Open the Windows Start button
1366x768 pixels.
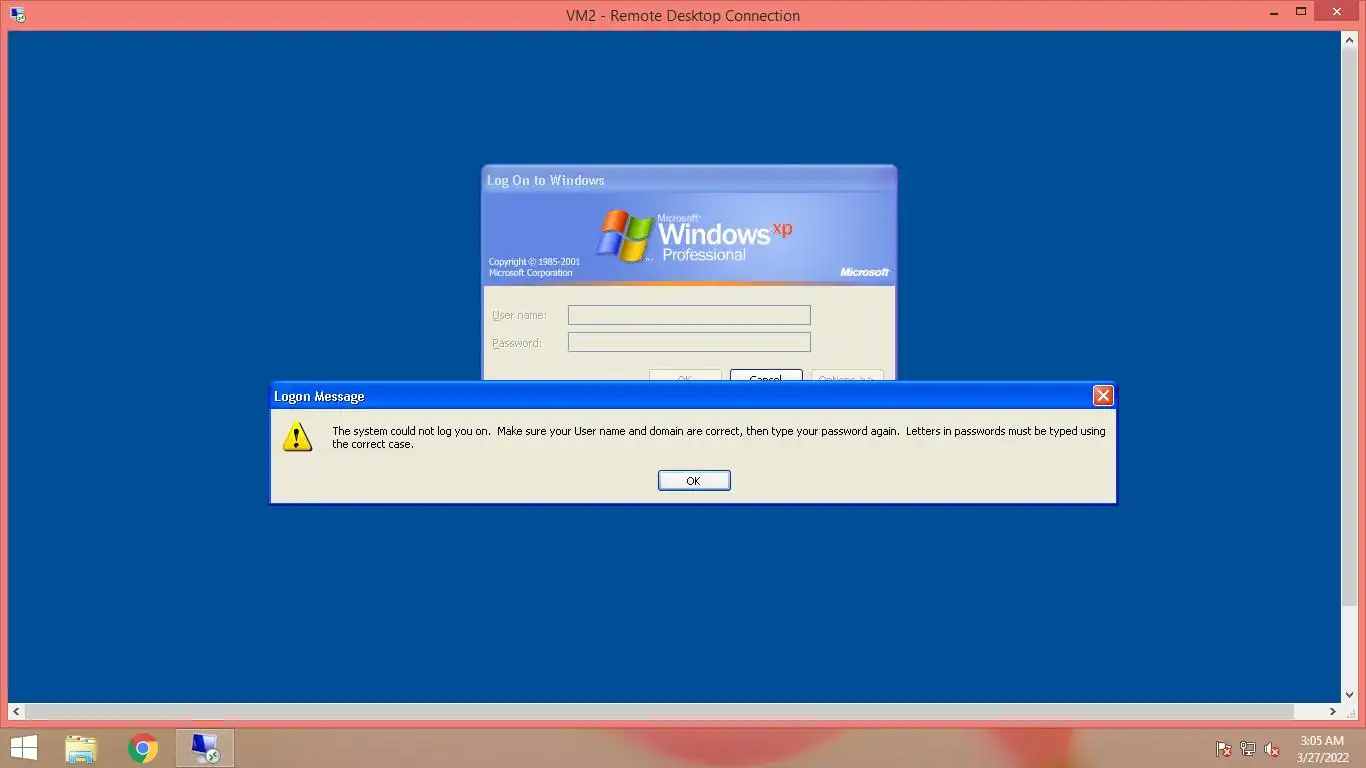tap(24, 748)
